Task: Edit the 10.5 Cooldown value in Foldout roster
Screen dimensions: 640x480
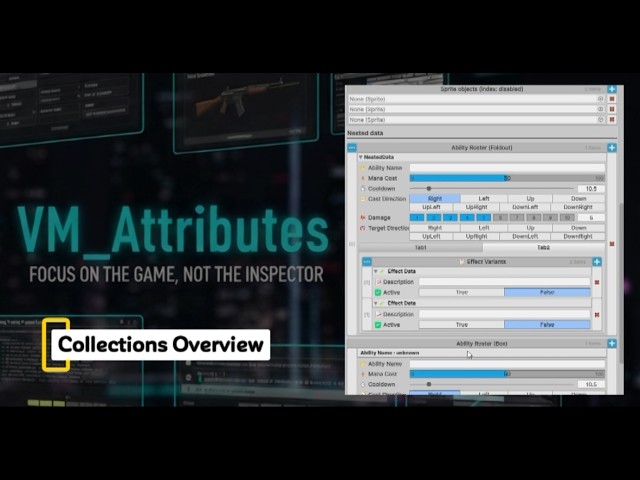Action: [591, 189]
